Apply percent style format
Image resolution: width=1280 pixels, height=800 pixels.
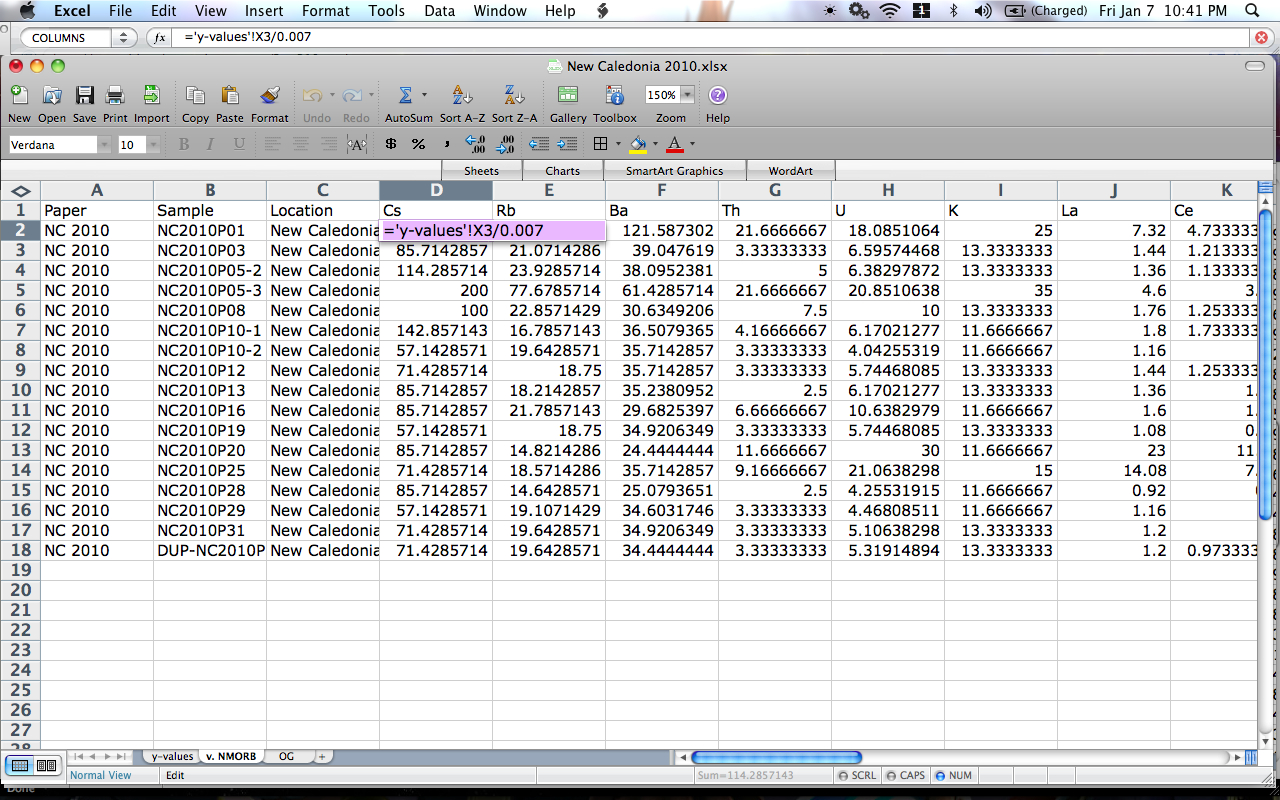[418, 145]
